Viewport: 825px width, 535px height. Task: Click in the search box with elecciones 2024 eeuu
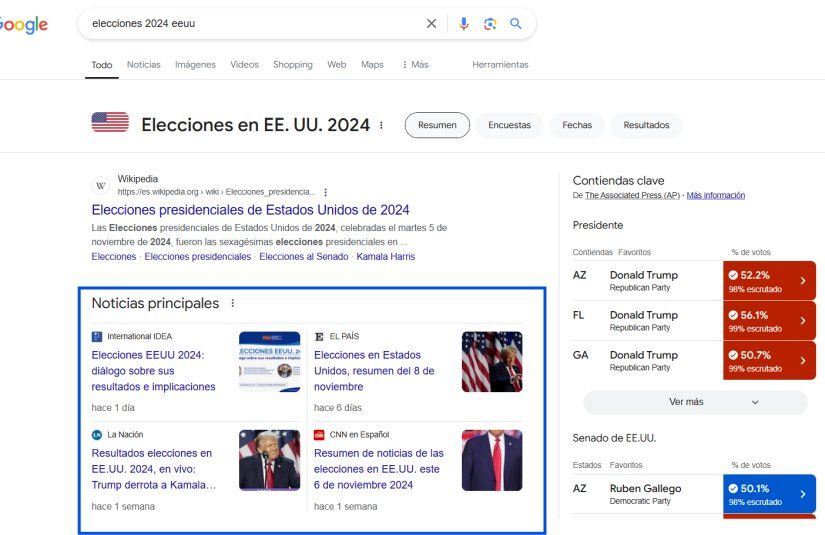(x=253, y=24)
